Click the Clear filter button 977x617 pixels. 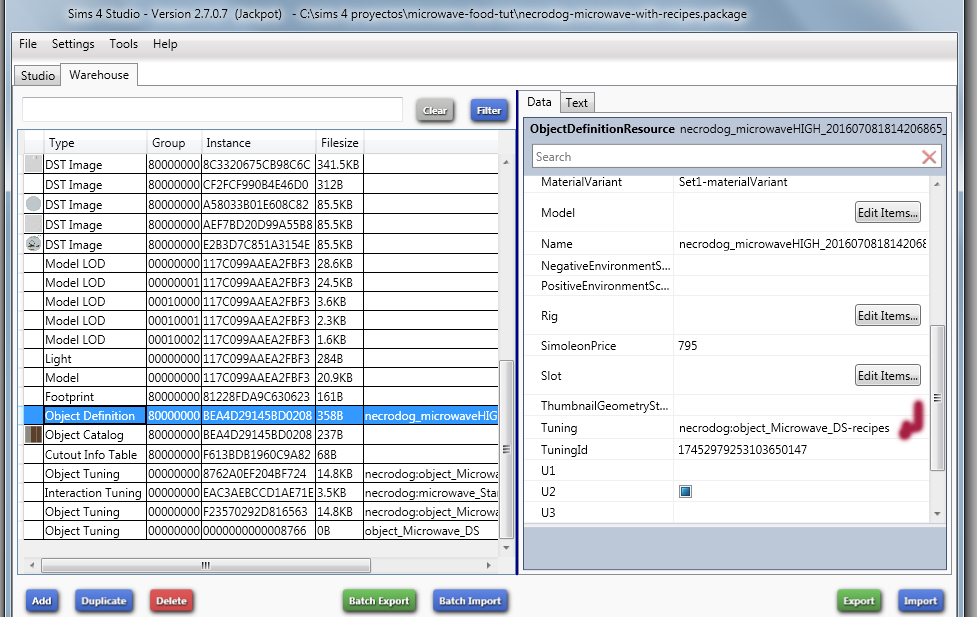(x=435, y=110)
